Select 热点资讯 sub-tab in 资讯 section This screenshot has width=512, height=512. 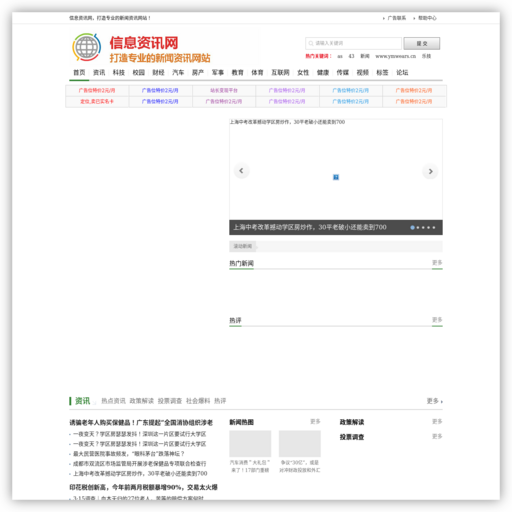(113, 401)
